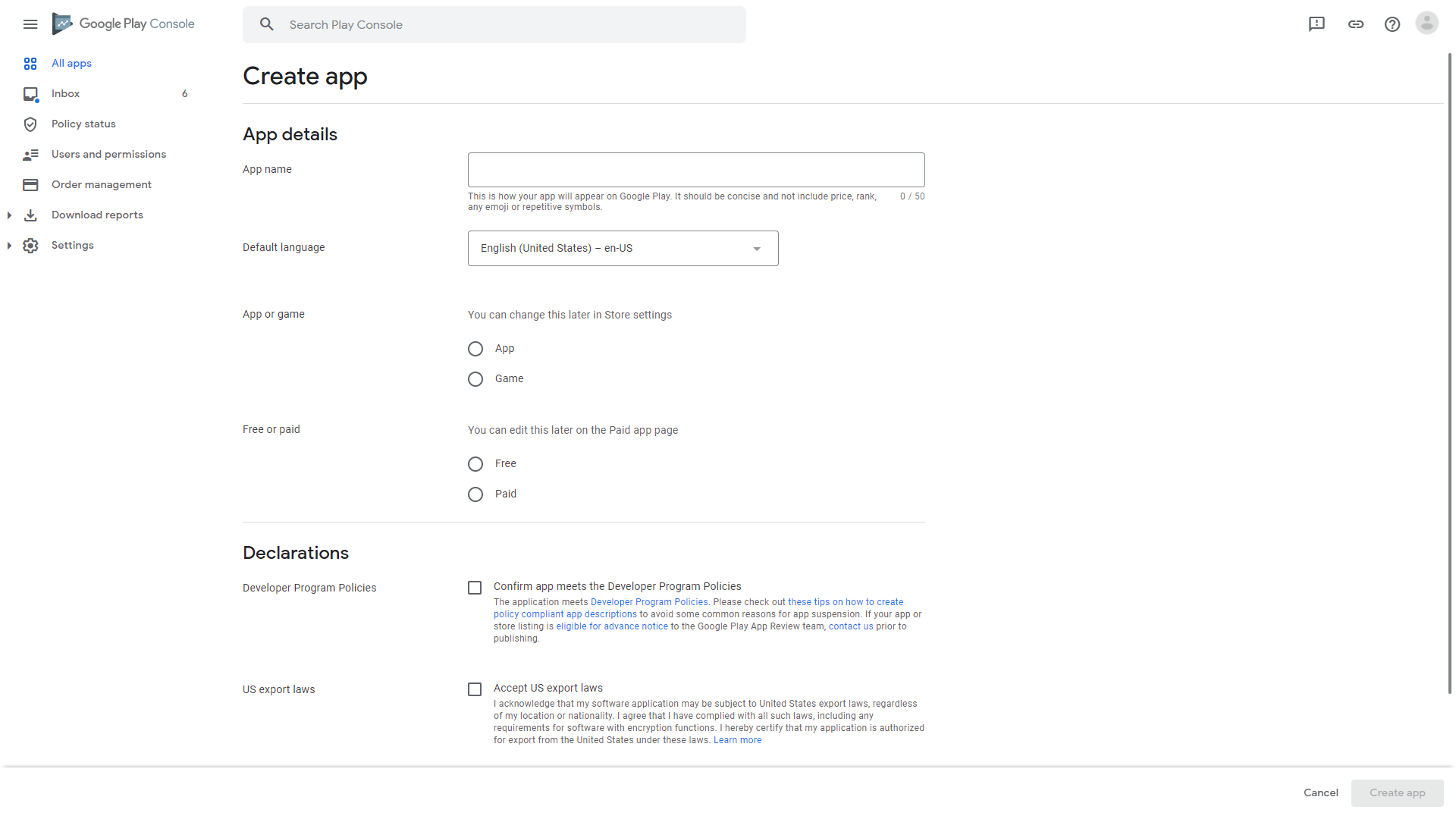
Task: Click the copy link icon
Action: pyautogui.click(x=1356, y=24)
